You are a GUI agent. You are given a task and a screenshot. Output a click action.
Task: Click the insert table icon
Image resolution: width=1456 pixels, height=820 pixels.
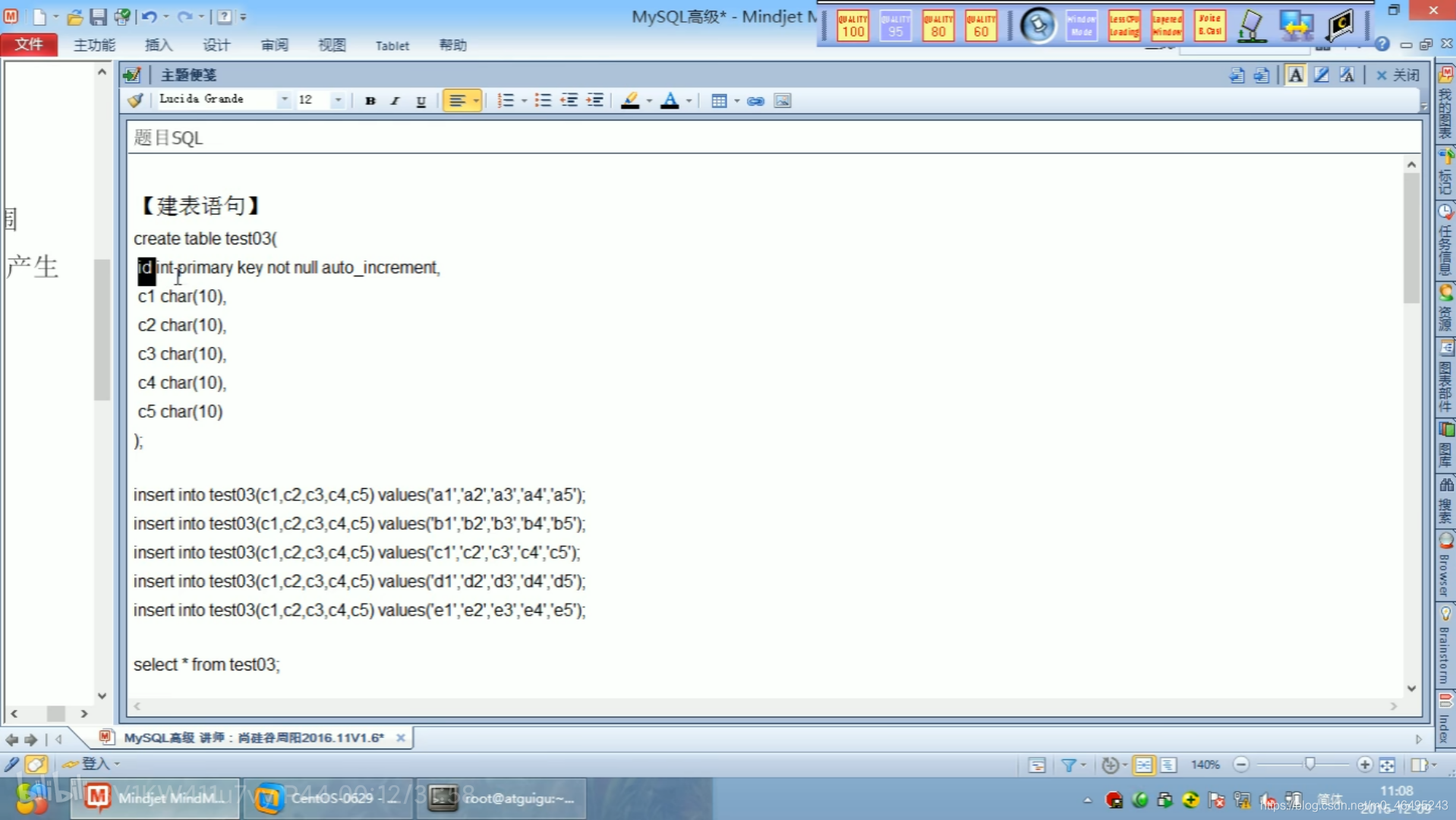click(x=719, y=100)
